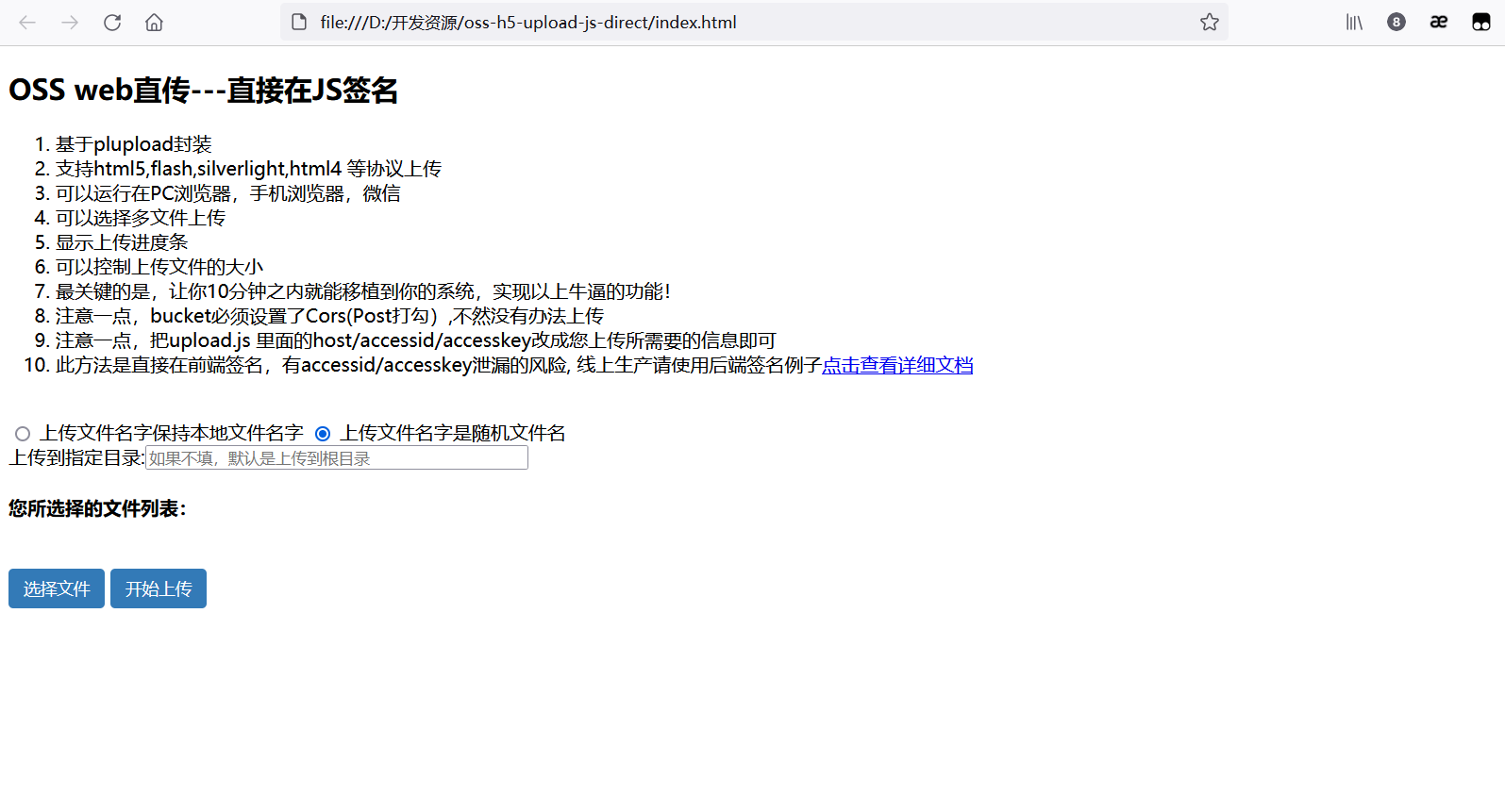Image resolution: width=1505 pixels, height=812 pixels.
Task: Click the page document icon in address bar
Action: pos(299,23)
